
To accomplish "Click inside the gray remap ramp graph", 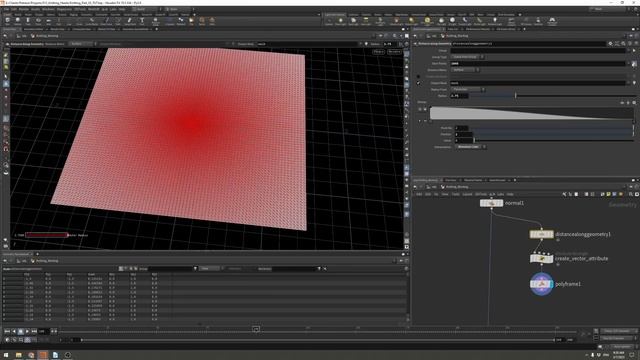I will pyautogui.click(x=531, y=113).
